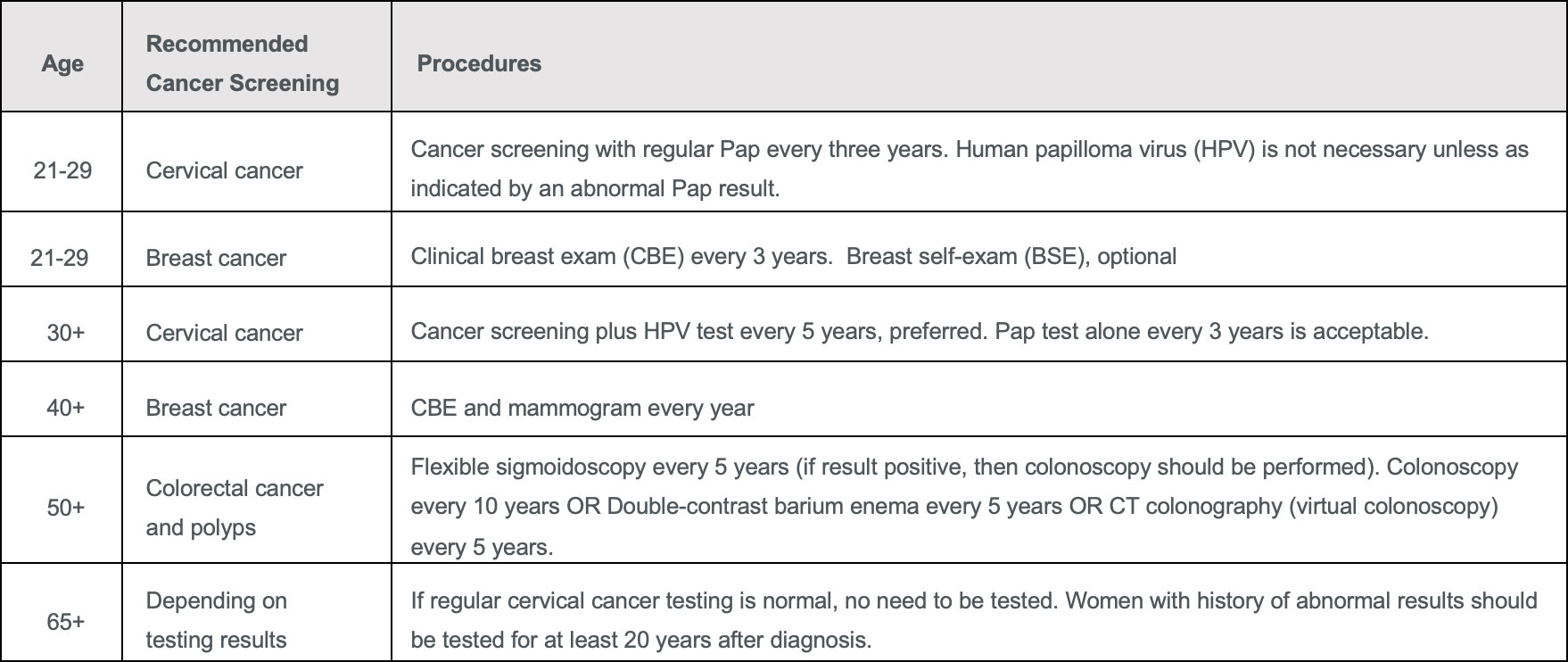Select the 21-29 age cell for Cervical cancer
Viewport: 1568px width, 662px height.
coord(62,170)
